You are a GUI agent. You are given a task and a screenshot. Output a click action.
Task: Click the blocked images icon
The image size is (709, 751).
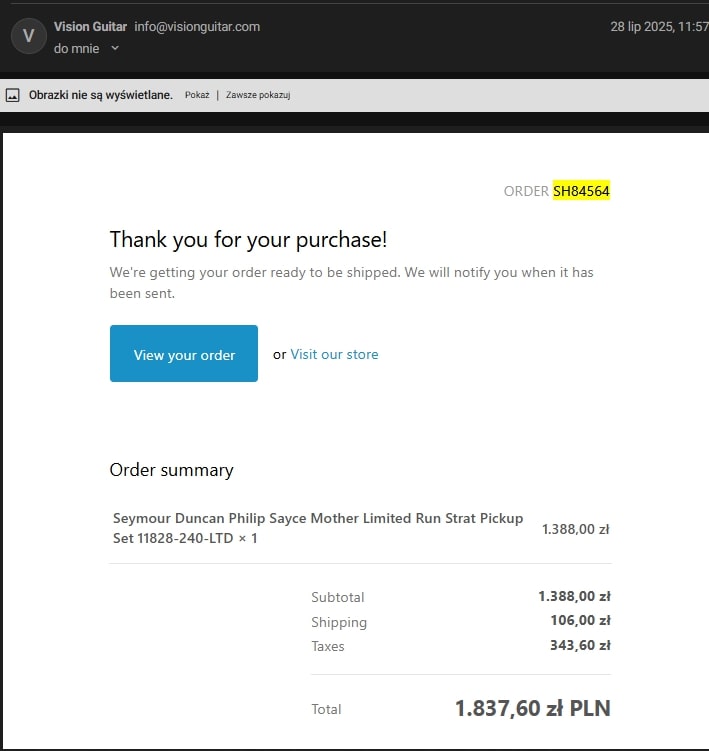point(12,95)
